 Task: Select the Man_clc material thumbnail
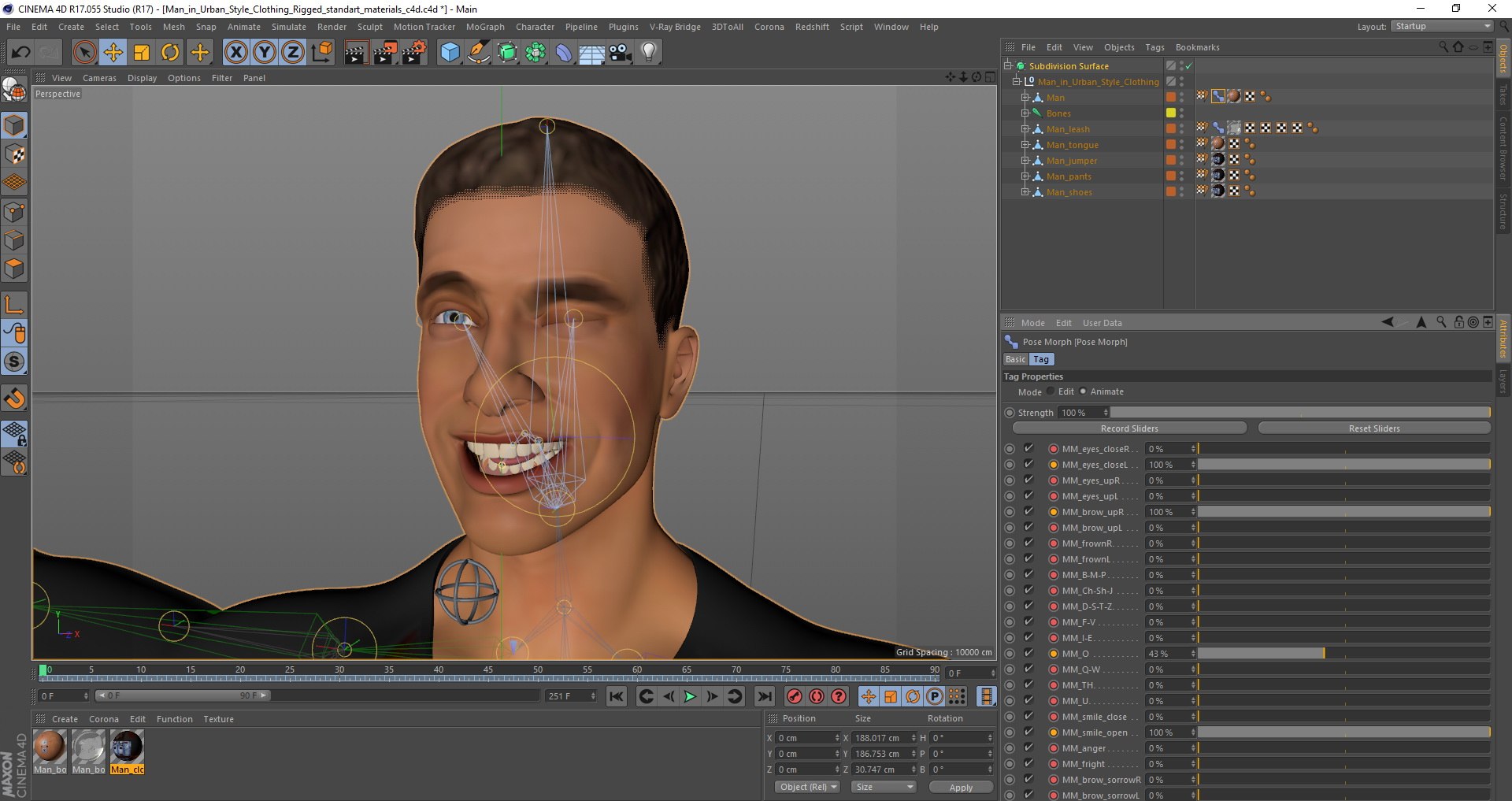pyautogui.click(x=127, y=751)
